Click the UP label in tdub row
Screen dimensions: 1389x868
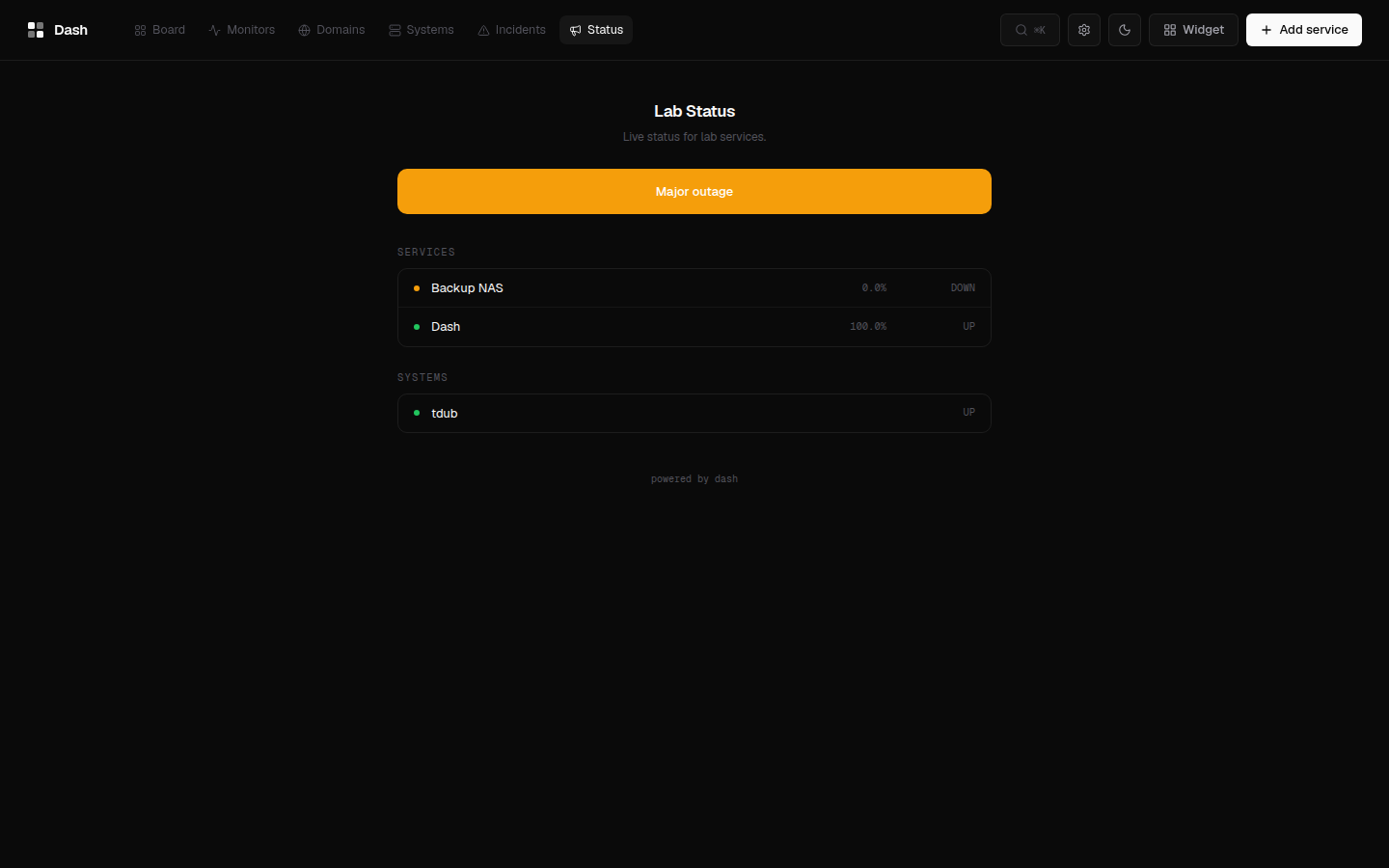pyautogui.click(x=968, y=413)
